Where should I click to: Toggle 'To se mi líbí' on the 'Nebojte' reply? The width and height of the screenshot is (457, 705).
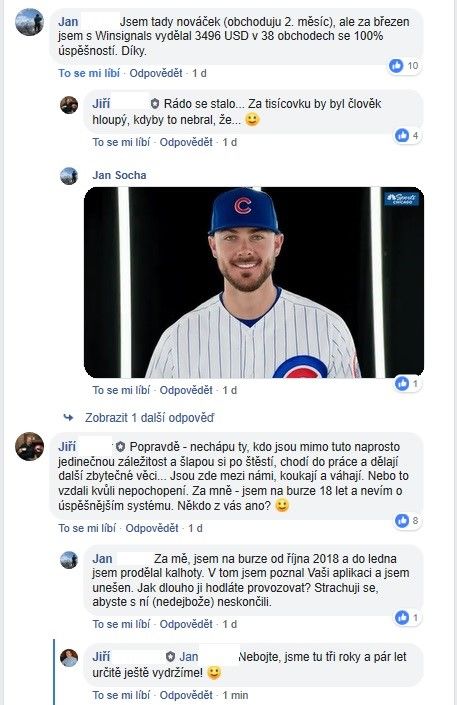click(121, 695)
